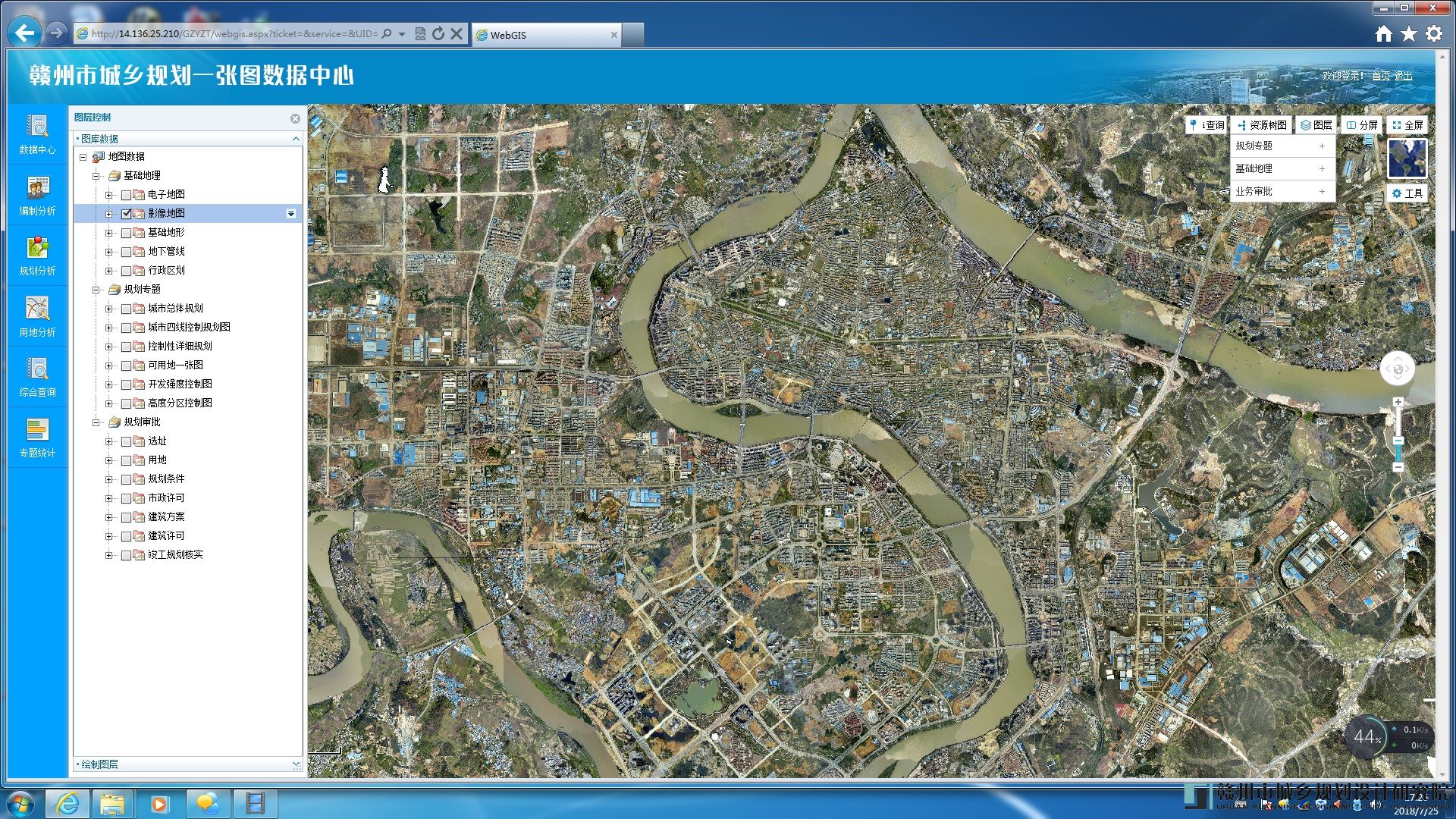Zoom in with the plus button
1456x819 pixels.
pyautogui.click(x=1398, y=402)
